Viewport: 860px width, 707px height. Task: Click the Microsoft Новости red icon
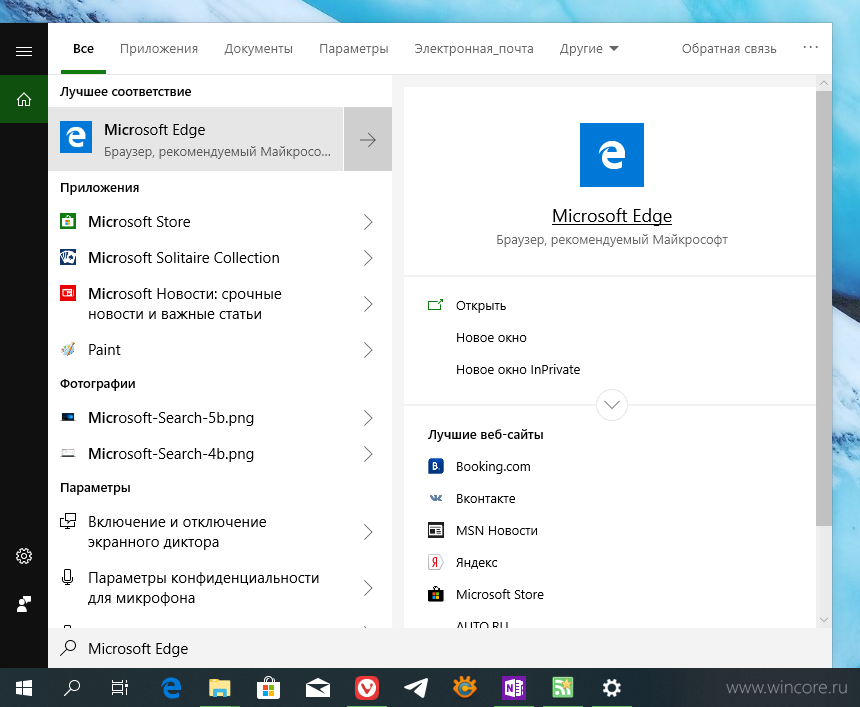pos(68,293)
